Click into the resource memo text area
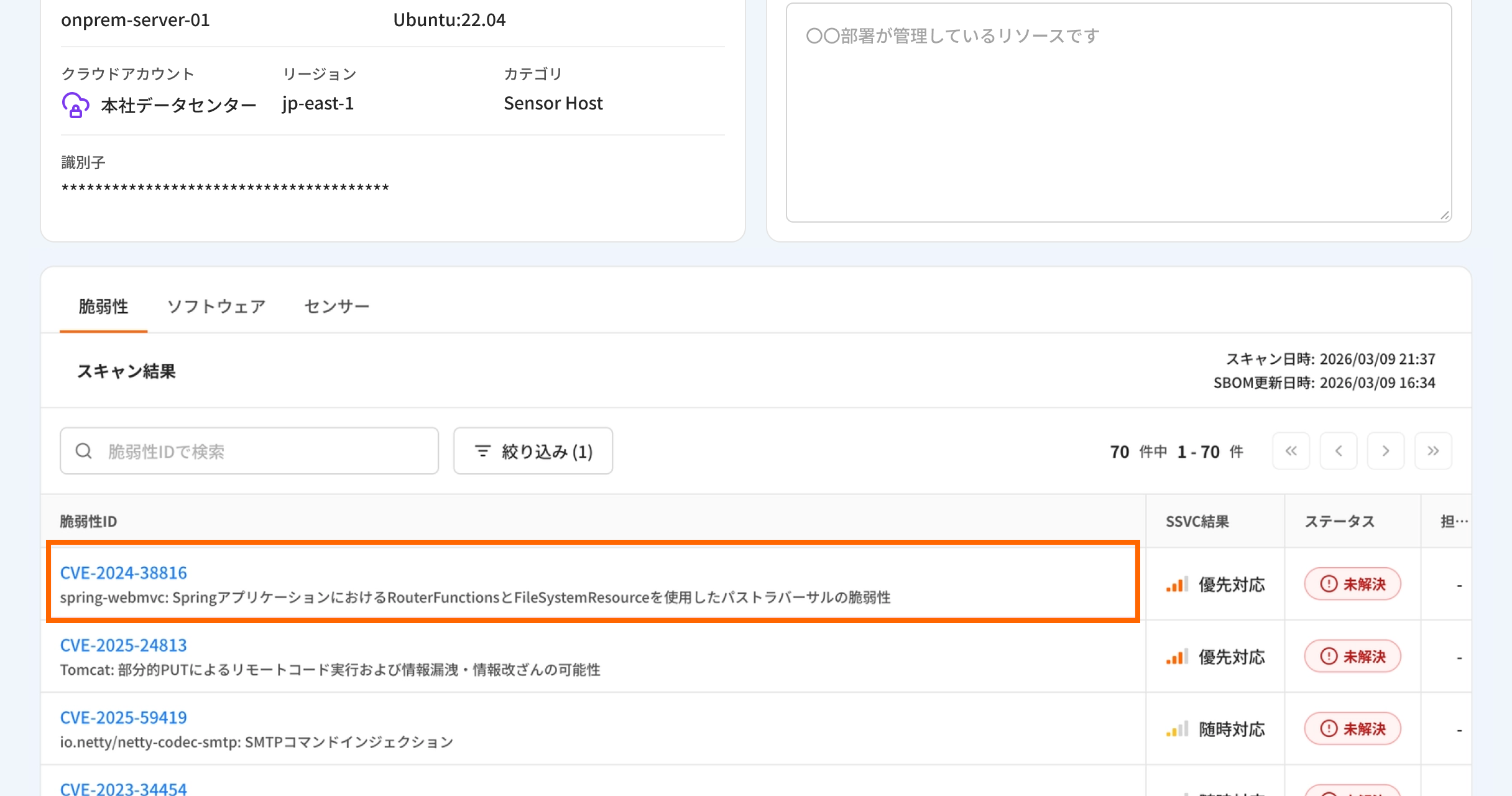Screen dimensions: 1512x796 pyautogui.click(x=1118, y=112)
